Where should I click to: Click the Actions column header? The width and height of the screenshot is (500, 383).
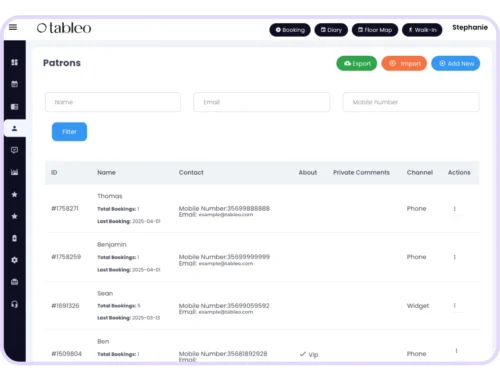pyautogui.click(x=459, y=172)
